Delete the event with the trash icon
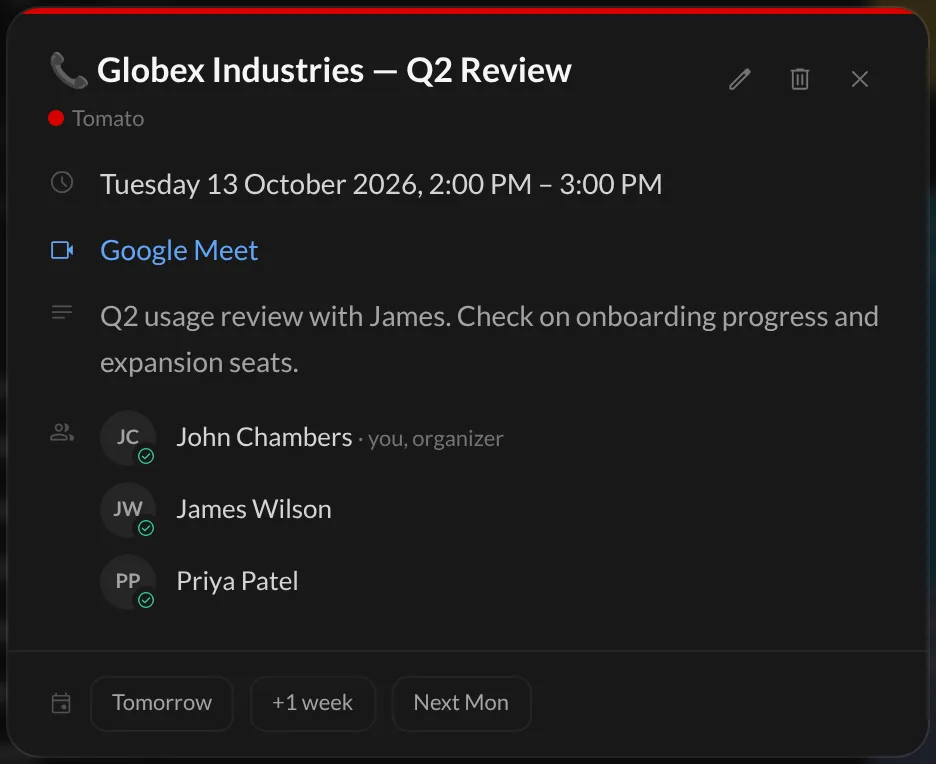936x764 pixels. coord(800,79)
